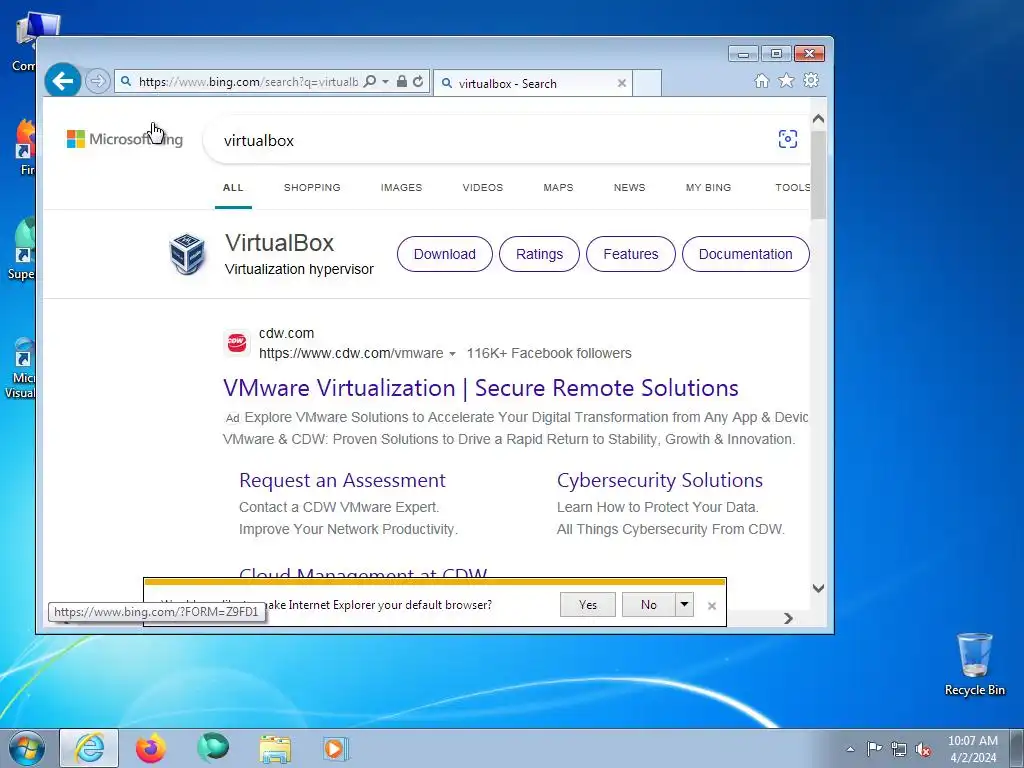Open Bing visual search camera icon
The width and height of the screenshot is (1024, 768).
788,139
